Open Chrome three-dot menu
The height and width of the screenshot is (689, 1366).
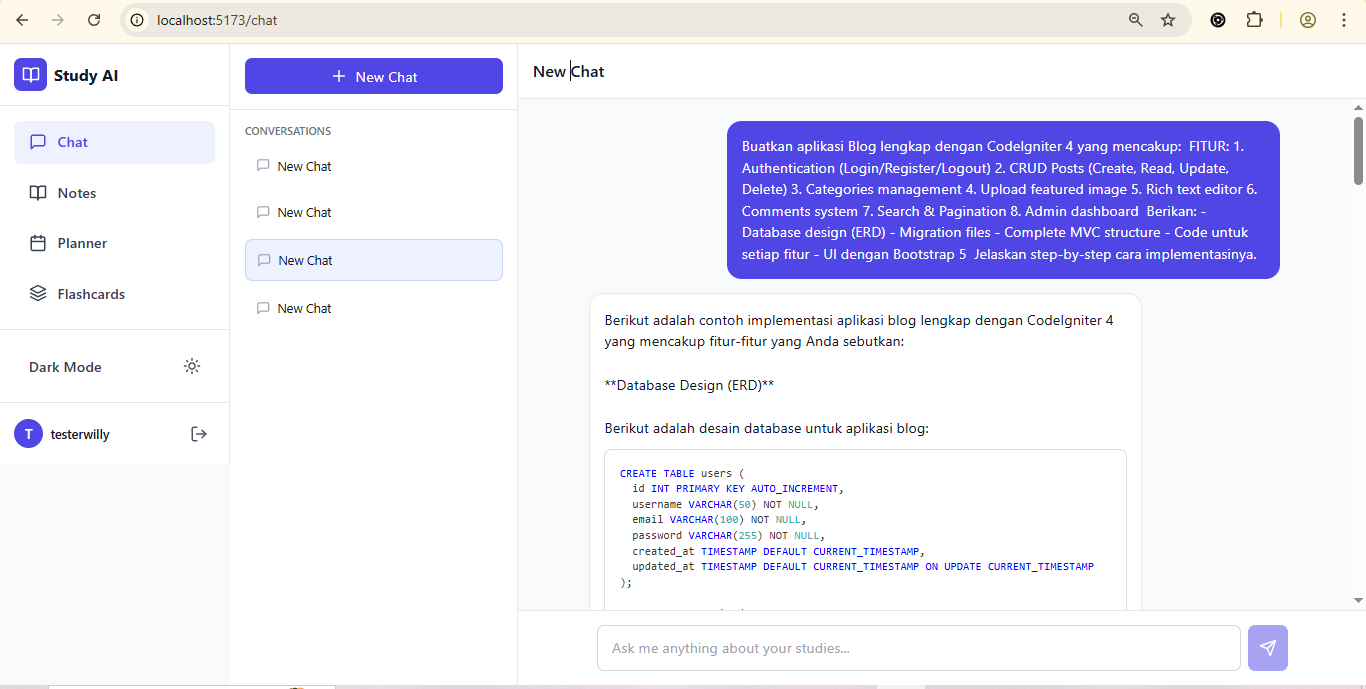pyautogui.click(x=1344, y=19)
